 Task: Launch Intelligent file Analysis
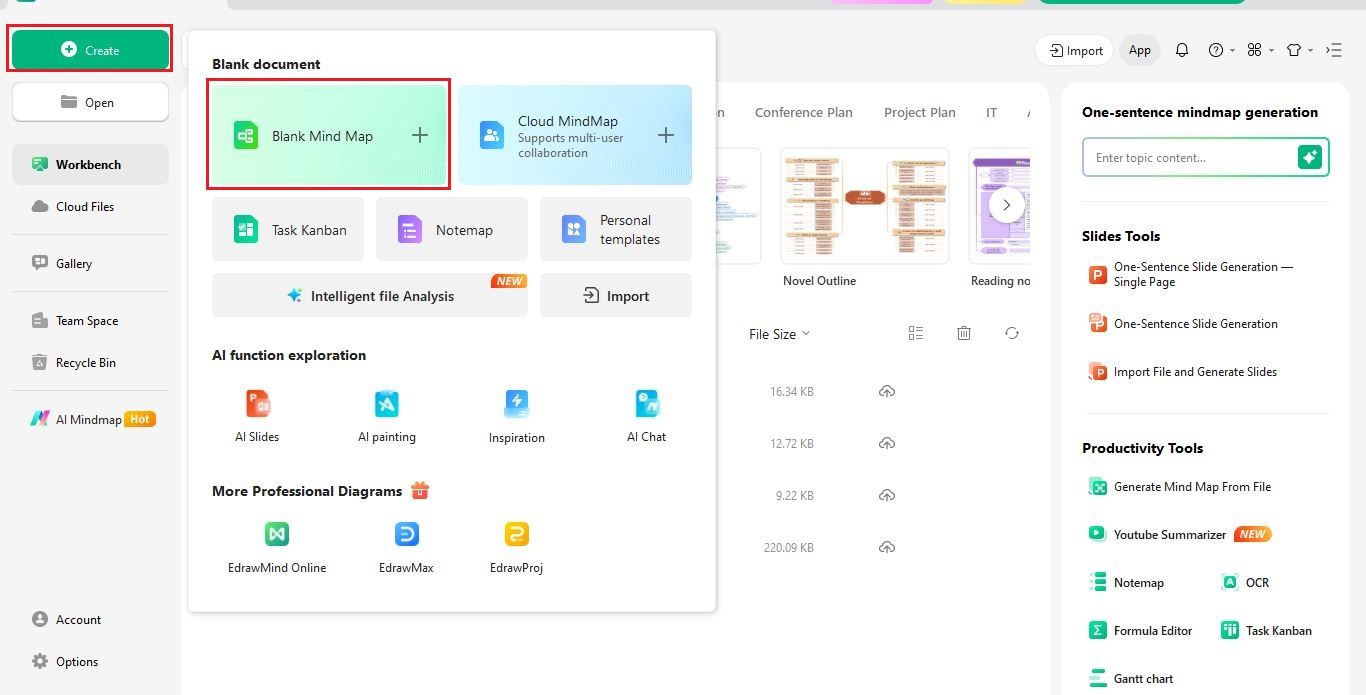370,295
